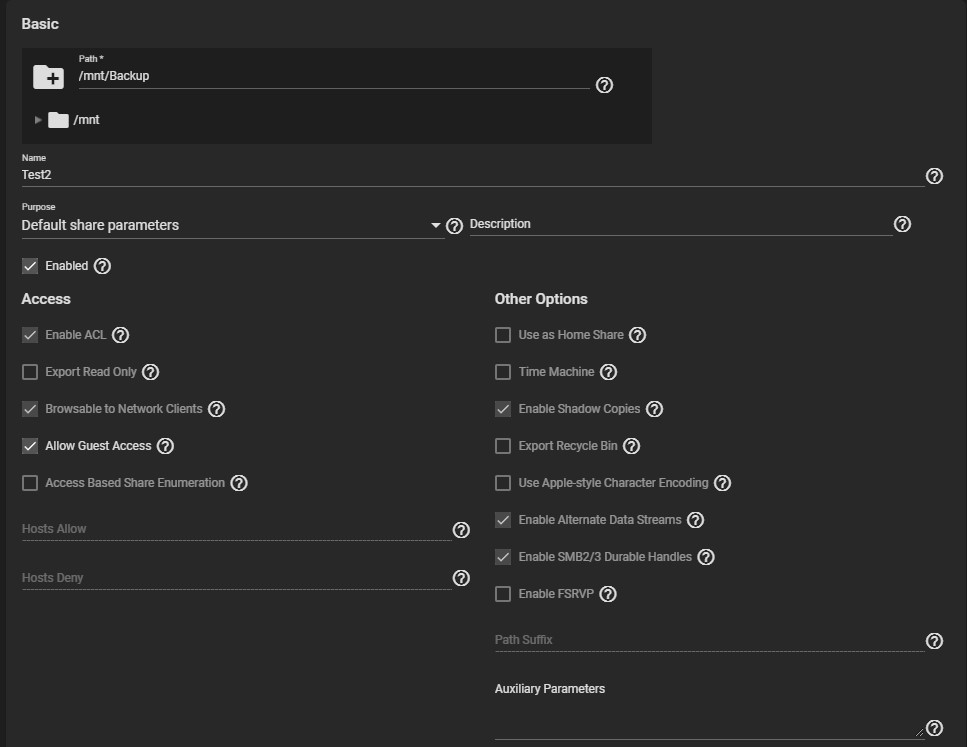Open help for the Path field

[x=604, y=85]
